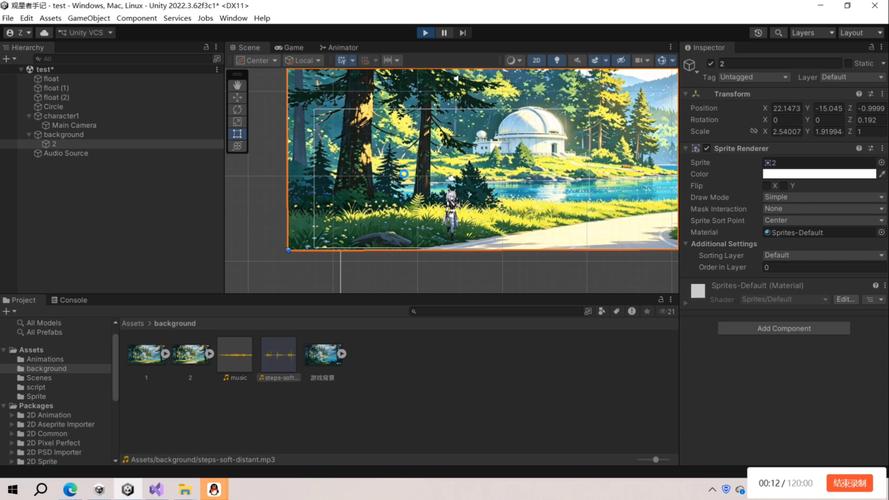Click the Step frame button
889x500 pixels.
pyautogui.click(x=463, y=33)
